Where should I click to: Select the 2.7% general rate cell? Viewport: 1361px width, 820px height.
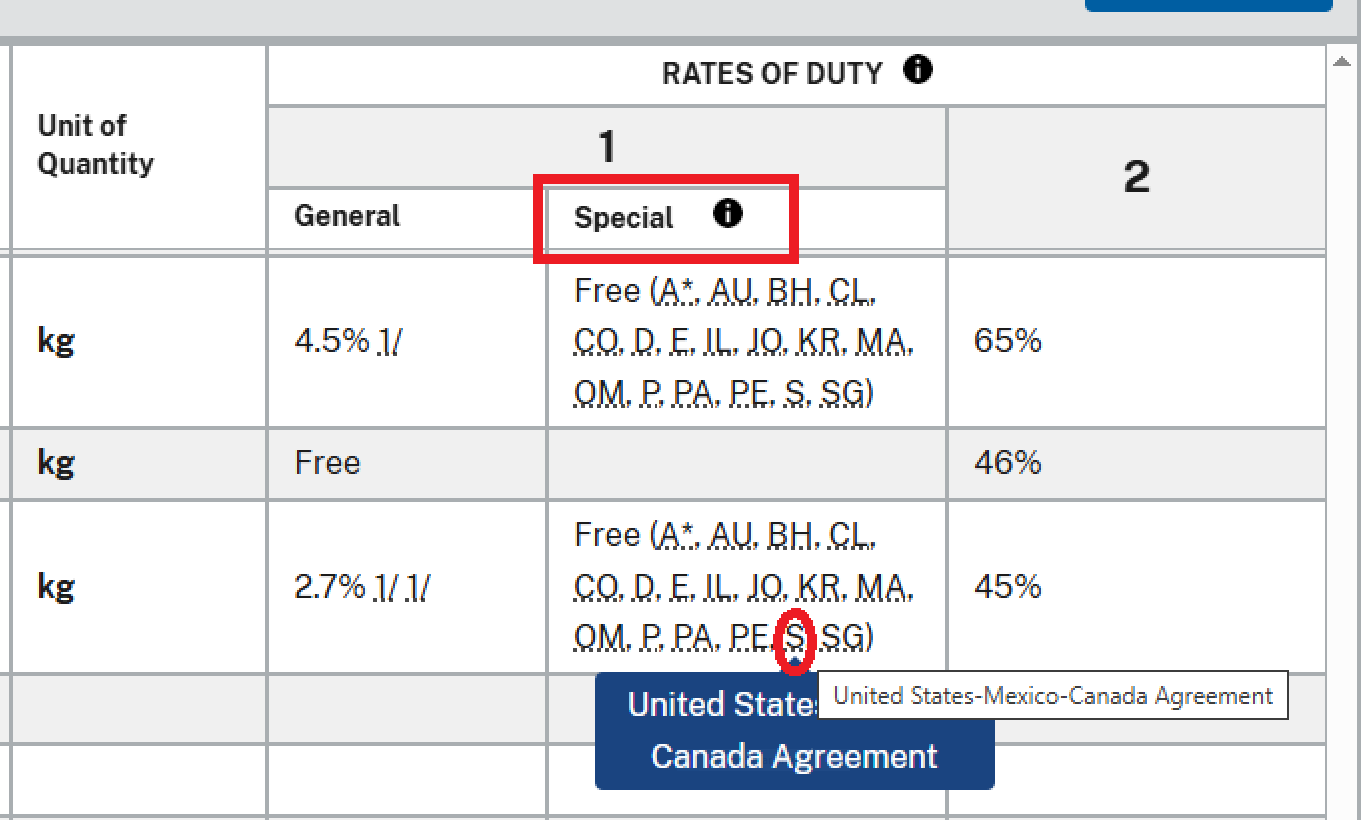[x=330, y=587]
